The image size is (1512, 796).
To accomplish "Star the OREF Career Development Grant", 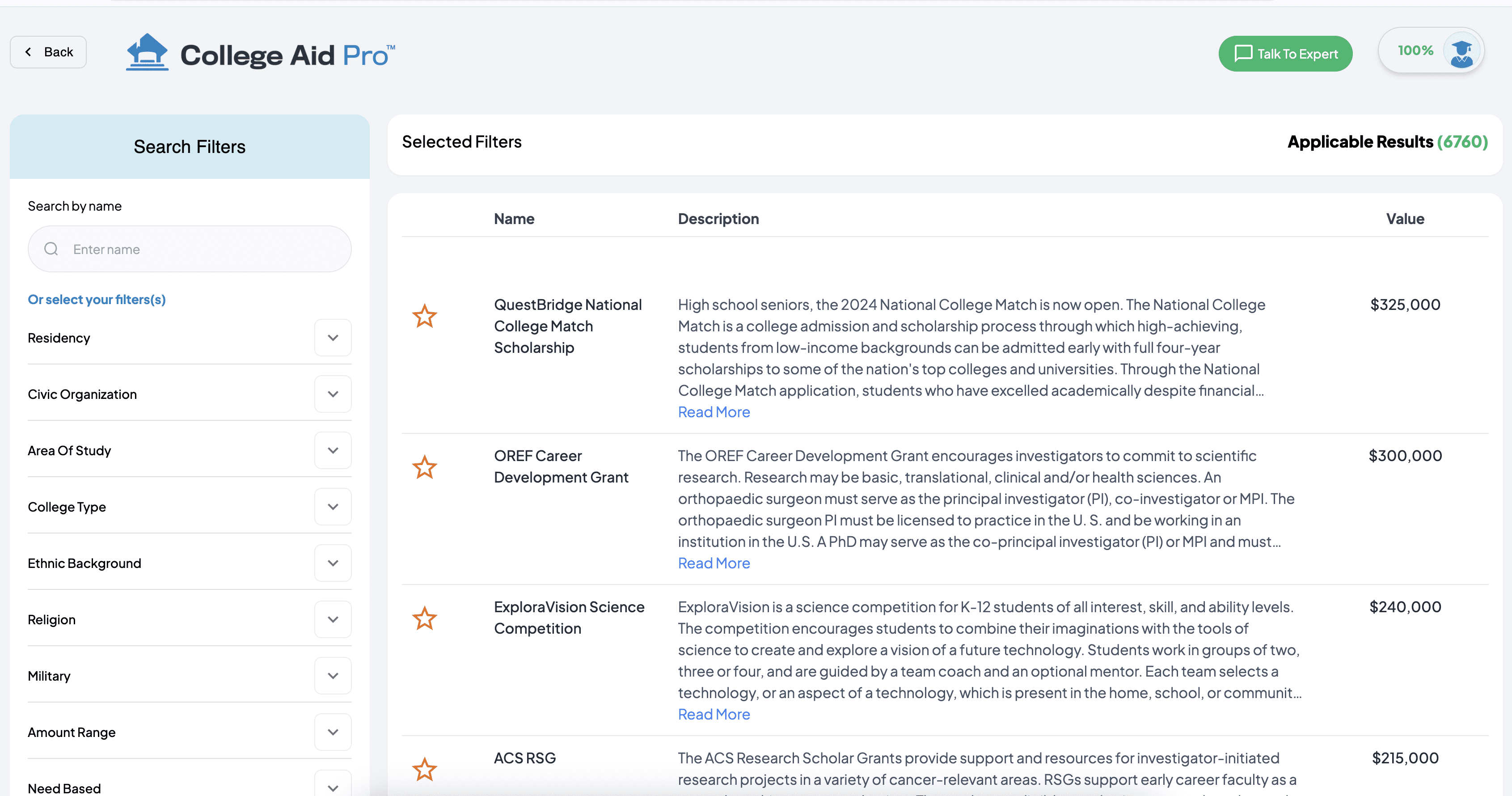I will coord(424,467).
